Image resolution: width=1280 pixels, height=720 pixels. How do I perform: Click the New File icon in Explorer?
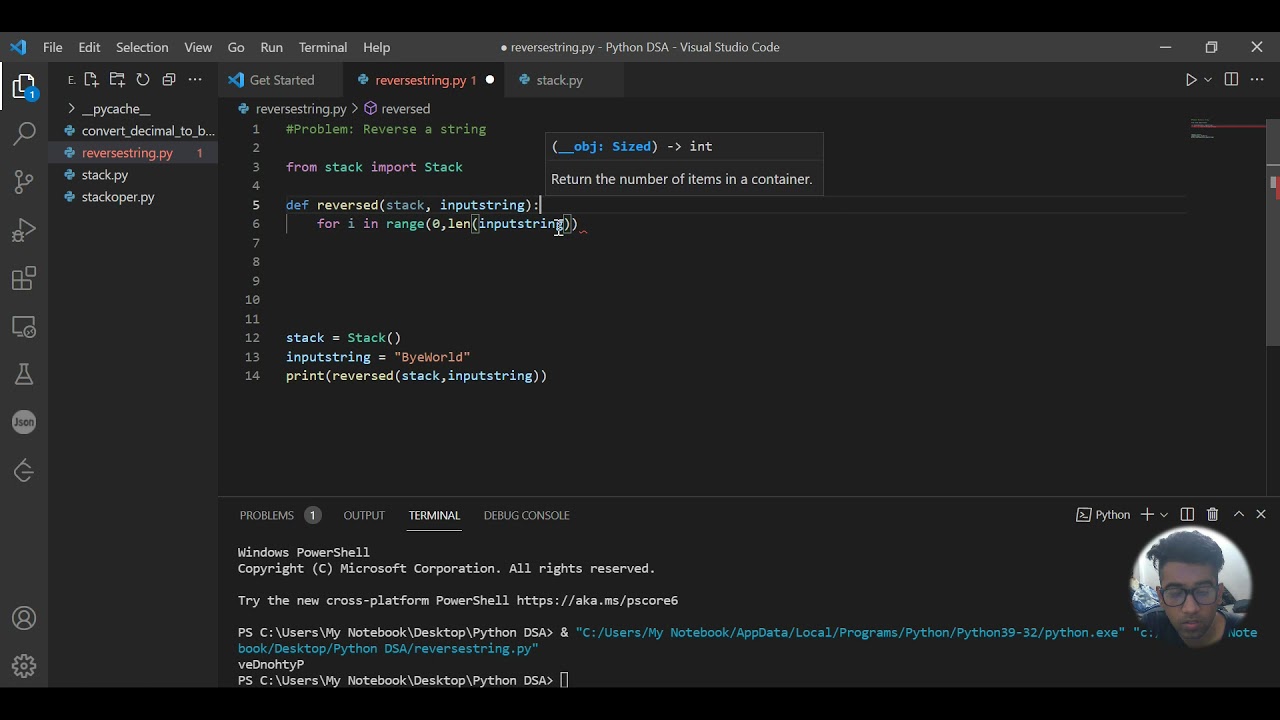coord(91,80)
